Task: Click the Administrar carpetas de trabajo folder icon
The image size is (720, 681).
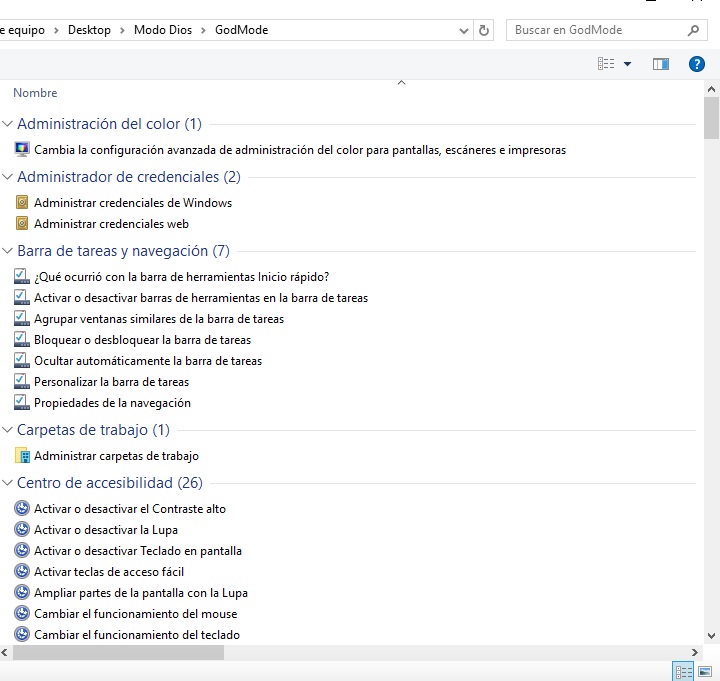Action: tap(22, 456)
